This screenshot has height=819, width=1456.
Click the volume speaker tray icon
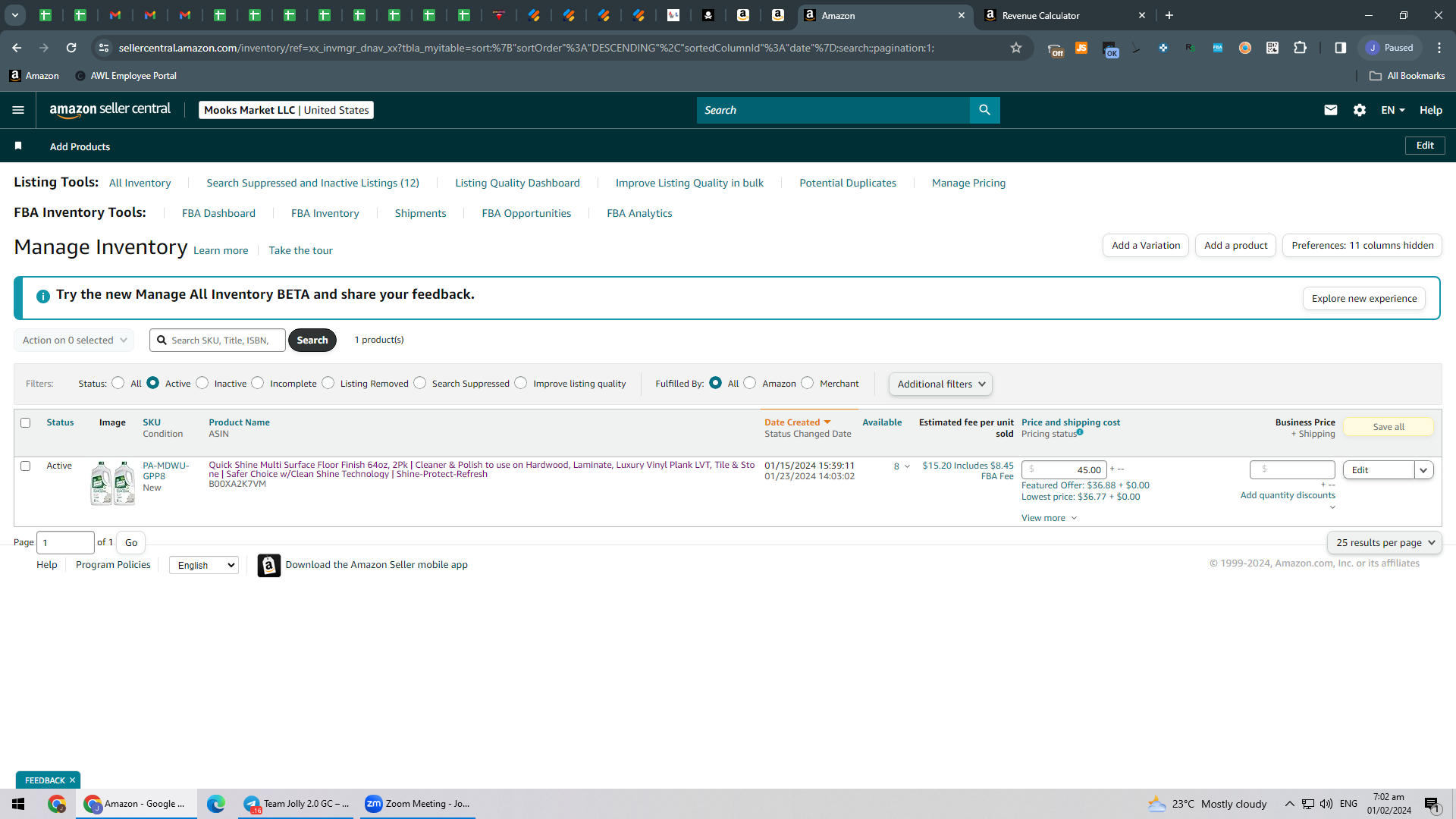tap(1326, 804)
